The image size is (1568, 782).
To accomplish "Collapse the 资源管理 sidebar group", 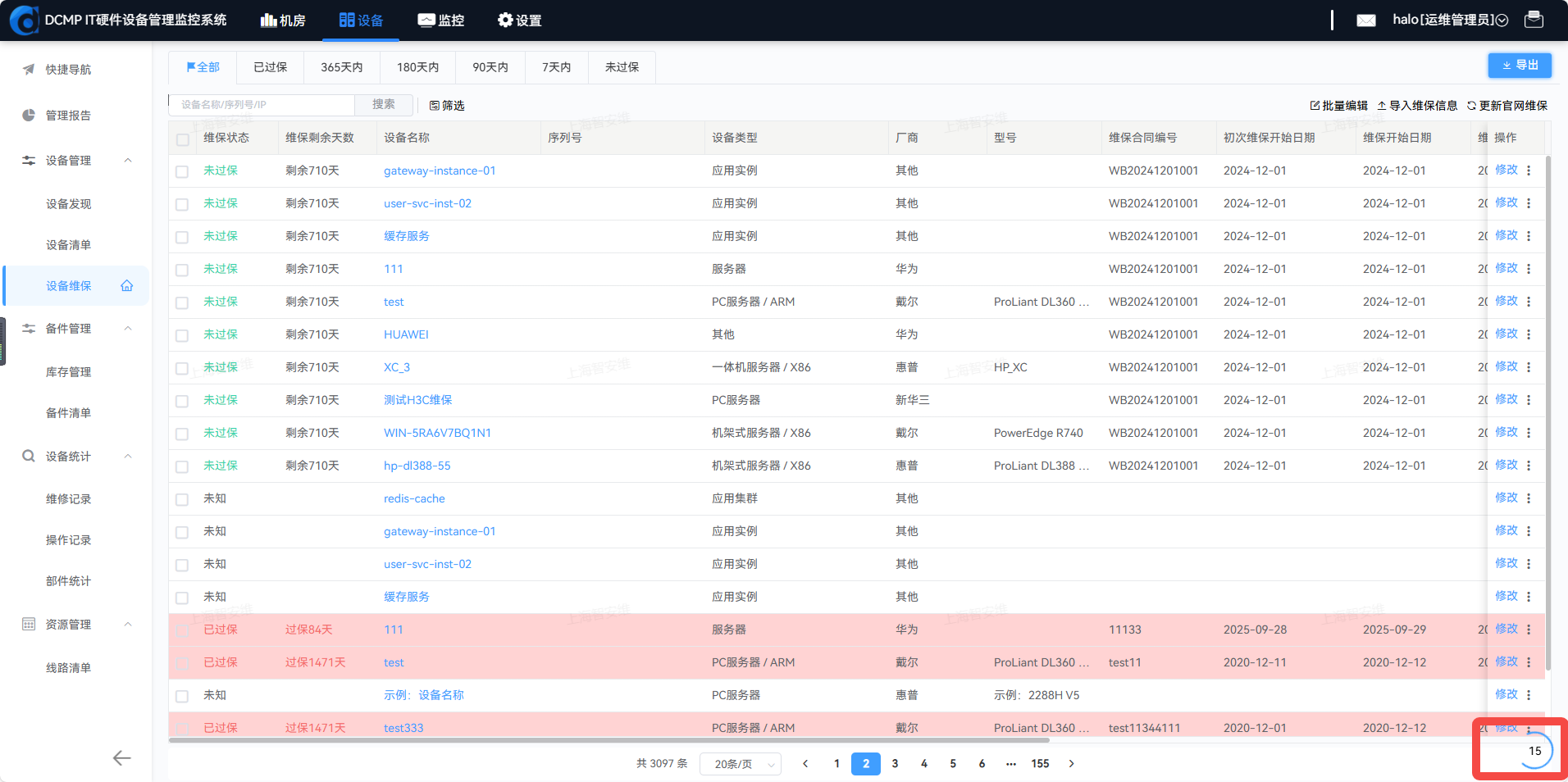I will [x=128, y=625].
